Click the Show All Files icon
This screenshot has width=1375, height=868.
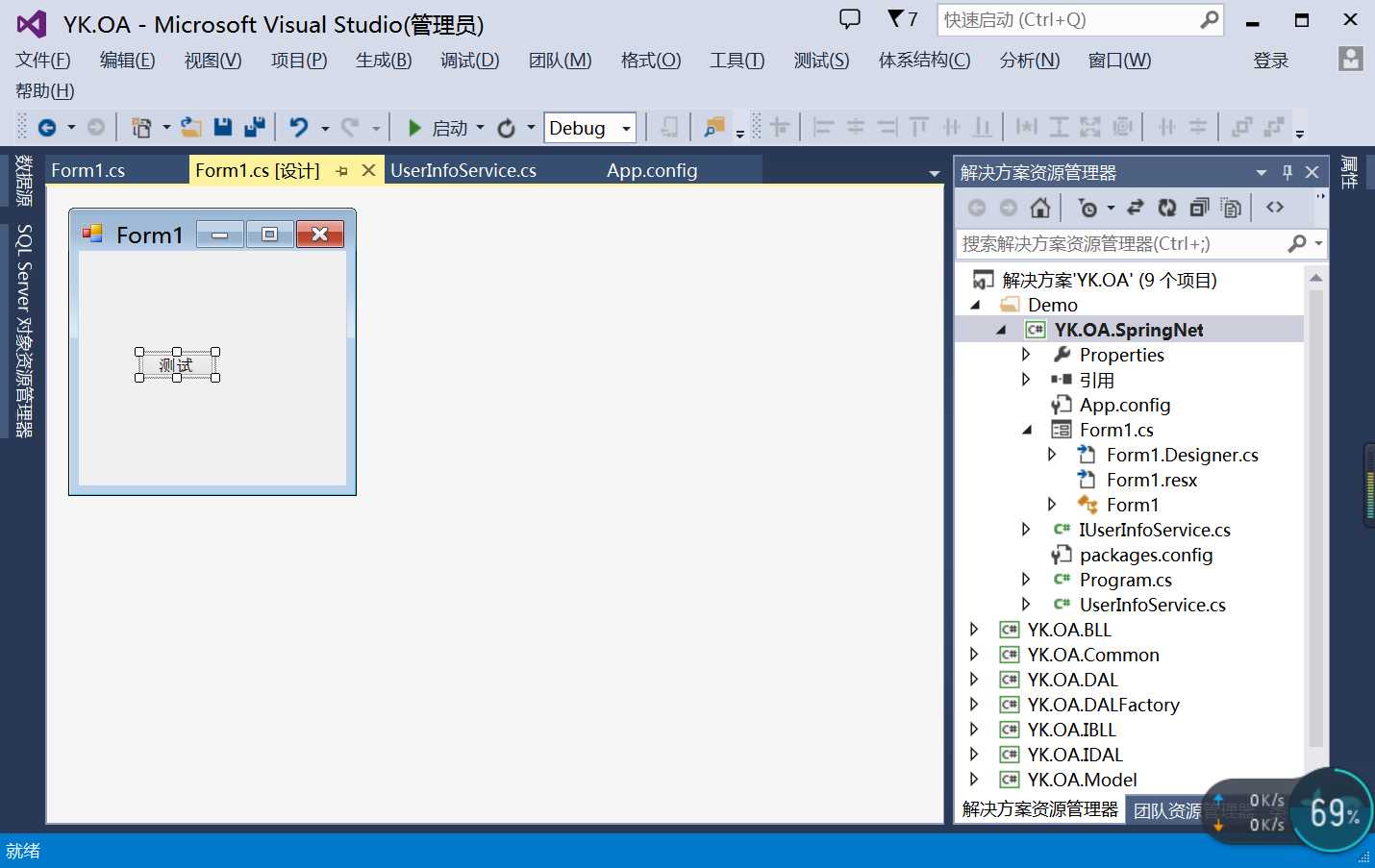(1230, 208)
